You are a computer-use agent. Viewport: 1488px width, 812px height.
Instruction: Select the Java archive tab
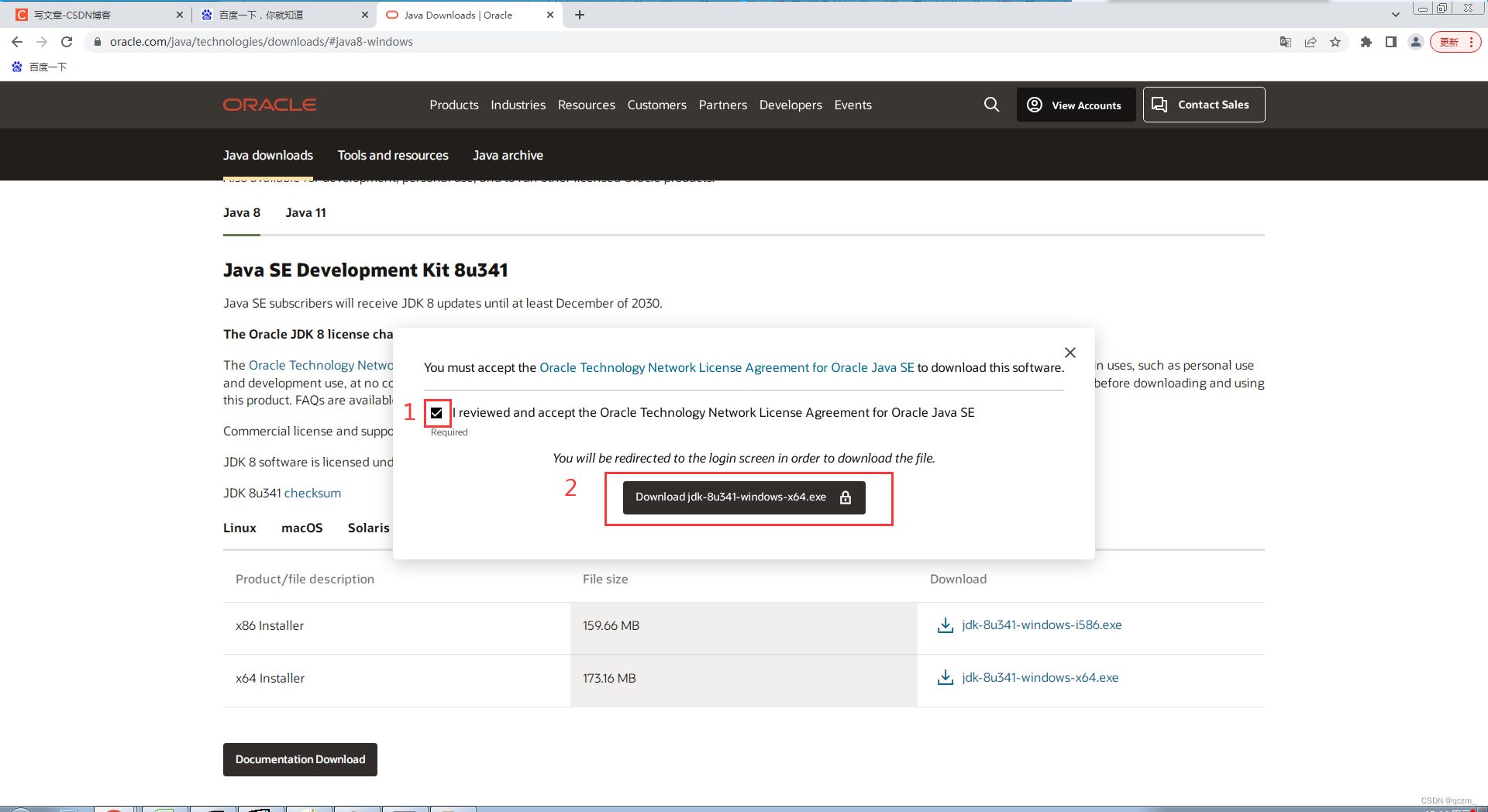click(508, 155)
